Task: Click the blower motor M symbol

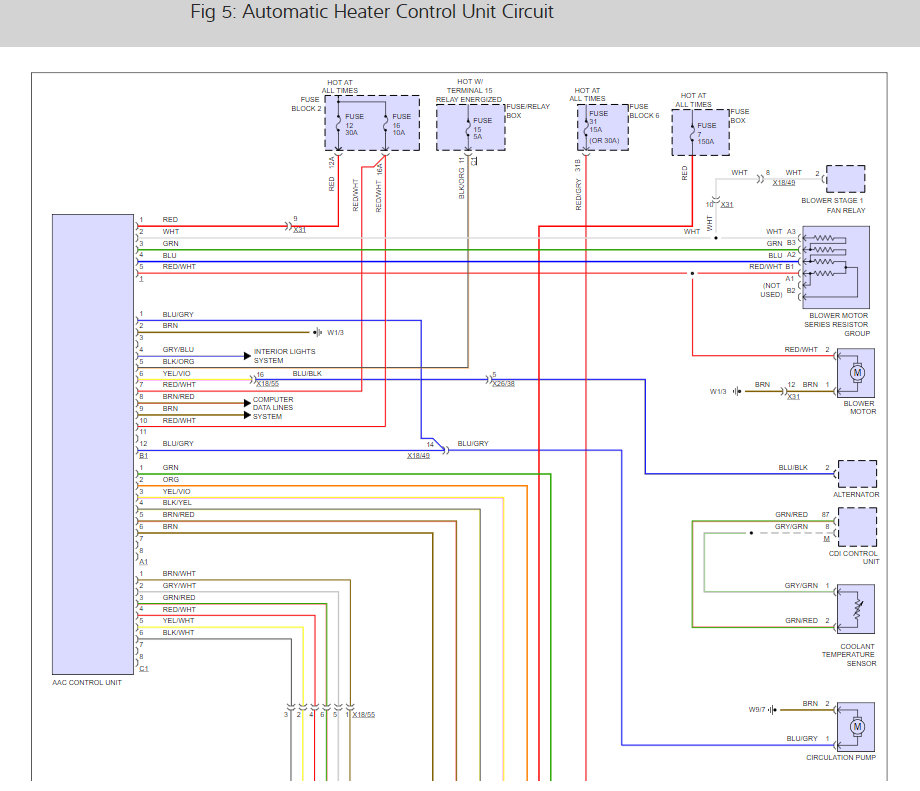Action: [x=857, y=373]
